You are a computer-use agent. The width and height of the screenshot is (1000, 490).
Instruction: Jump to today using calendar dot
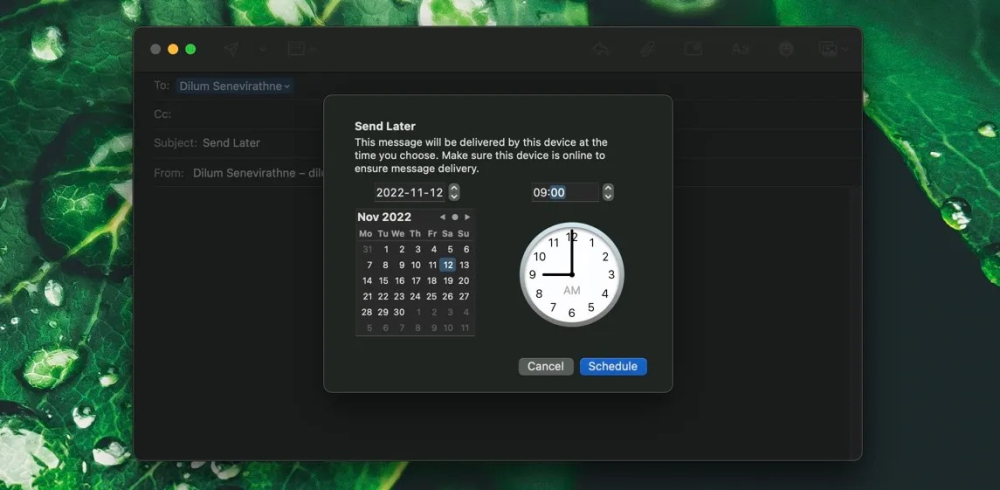455,218
